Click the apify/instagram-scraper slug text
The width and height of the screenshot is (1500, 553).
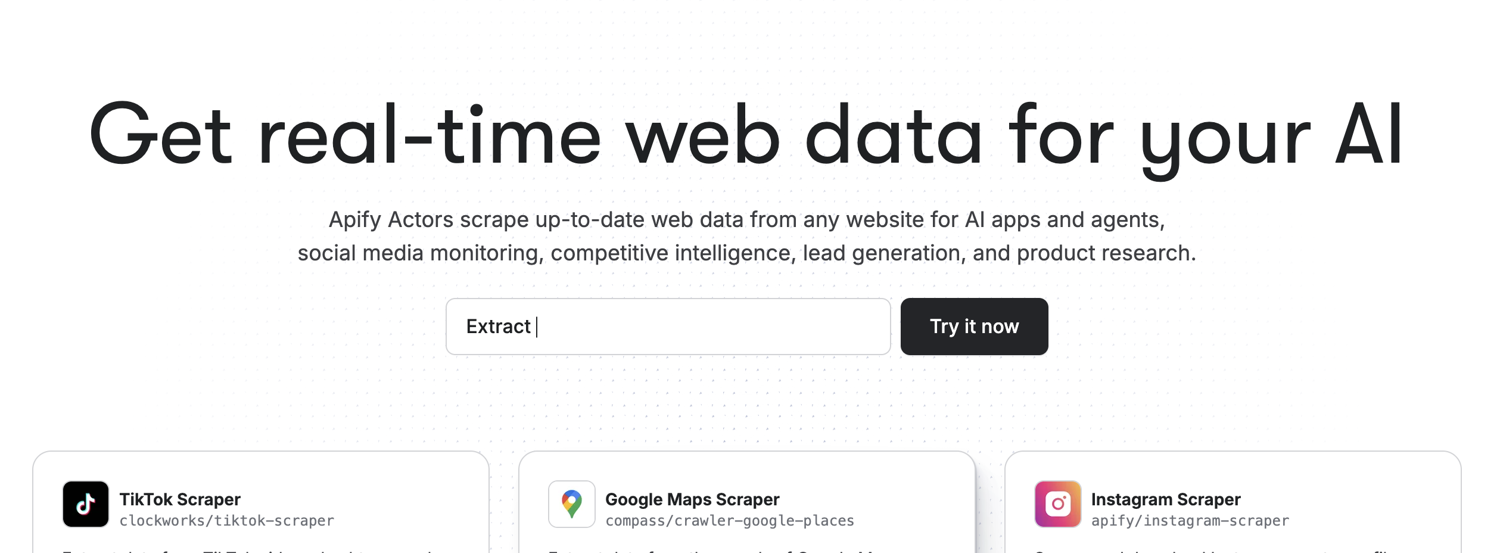1189,521
